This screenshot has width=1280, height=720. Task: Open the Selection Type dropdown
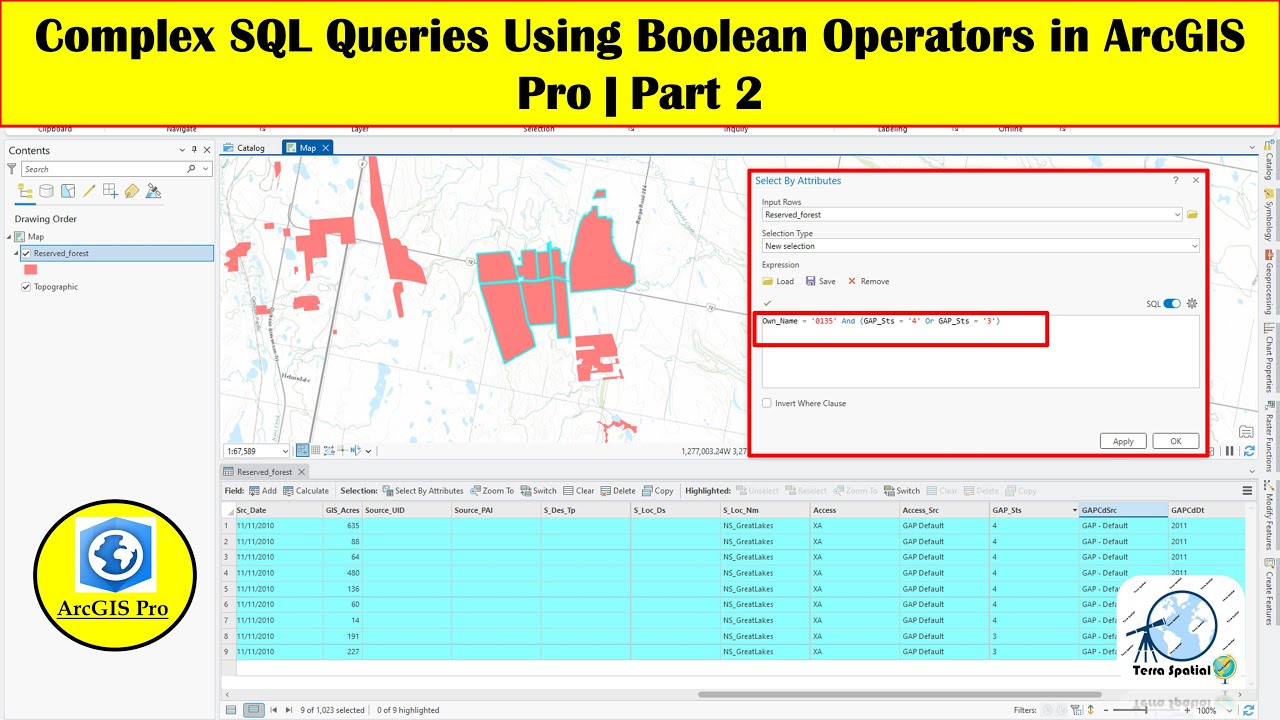click(1194, 246)
